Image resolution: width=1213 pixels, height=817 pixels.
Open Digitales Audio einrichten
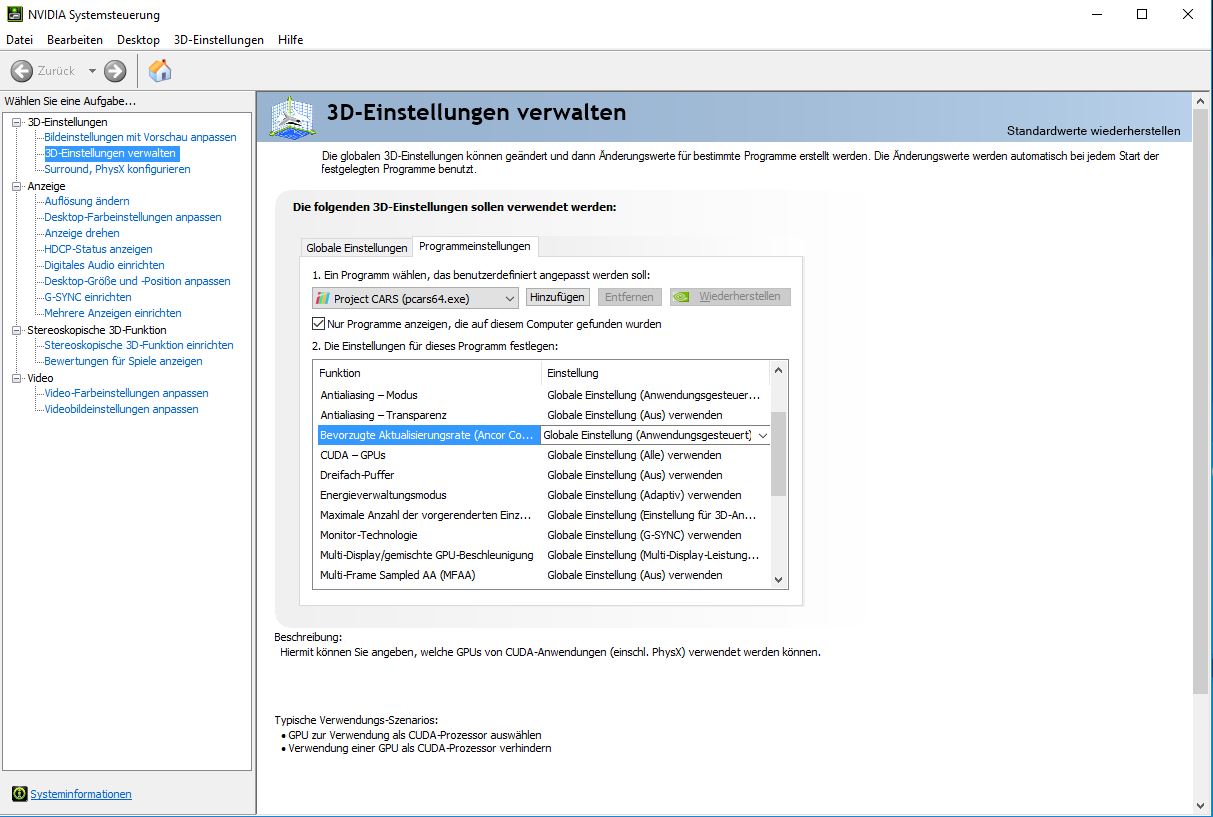click(x=104, y=265)
